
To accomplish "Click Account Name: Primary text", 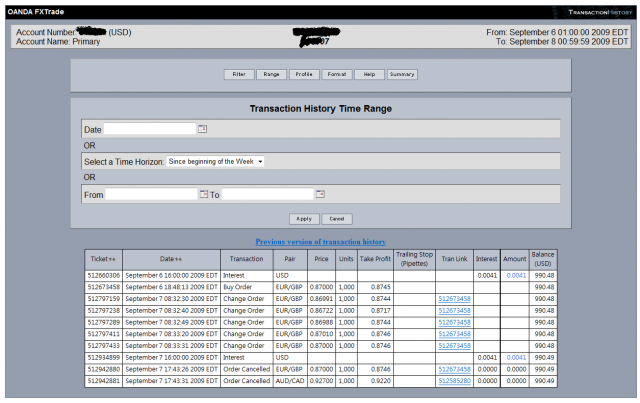I will pos(58,42).
